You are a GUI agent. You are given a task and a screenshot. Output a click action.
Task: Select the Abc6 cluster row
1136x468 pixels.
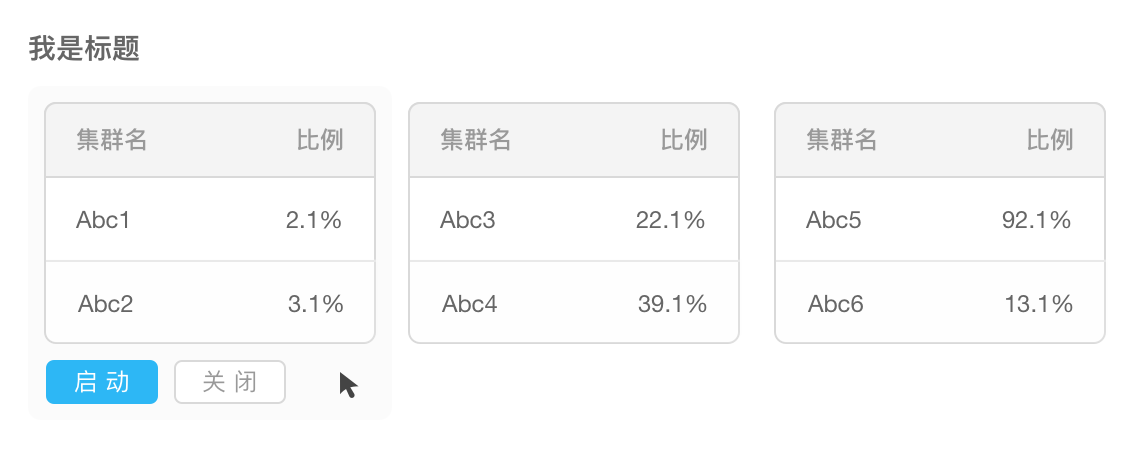point(836,304)
